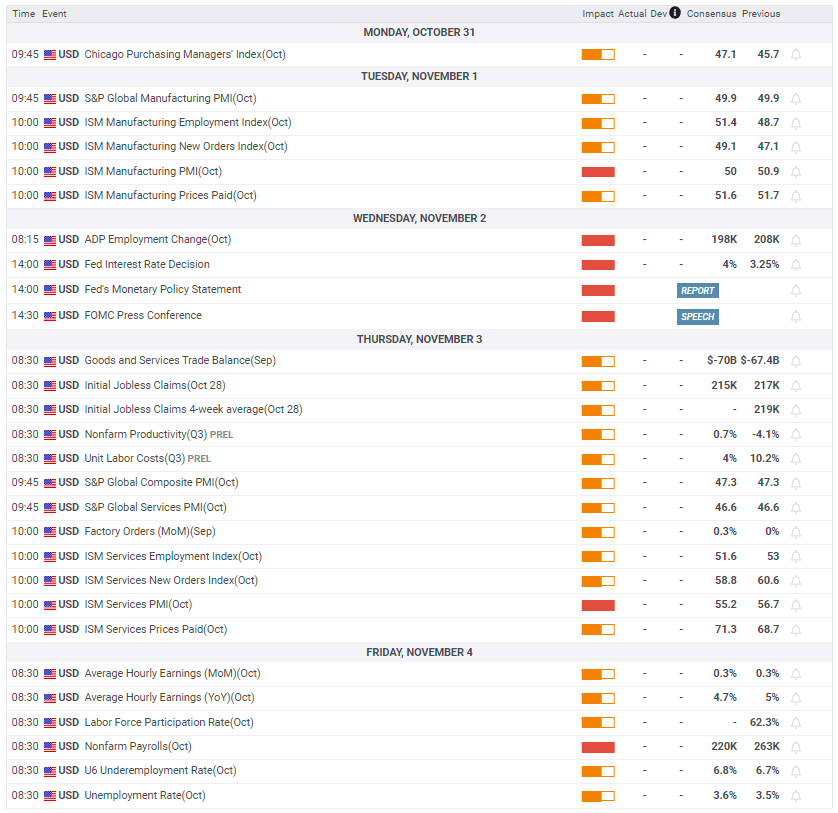The height and width of the screenshot is (813, 838).
Task: Click bell for Initial Jobless Claims(Oct 28)
Action: tap(795, 385)
